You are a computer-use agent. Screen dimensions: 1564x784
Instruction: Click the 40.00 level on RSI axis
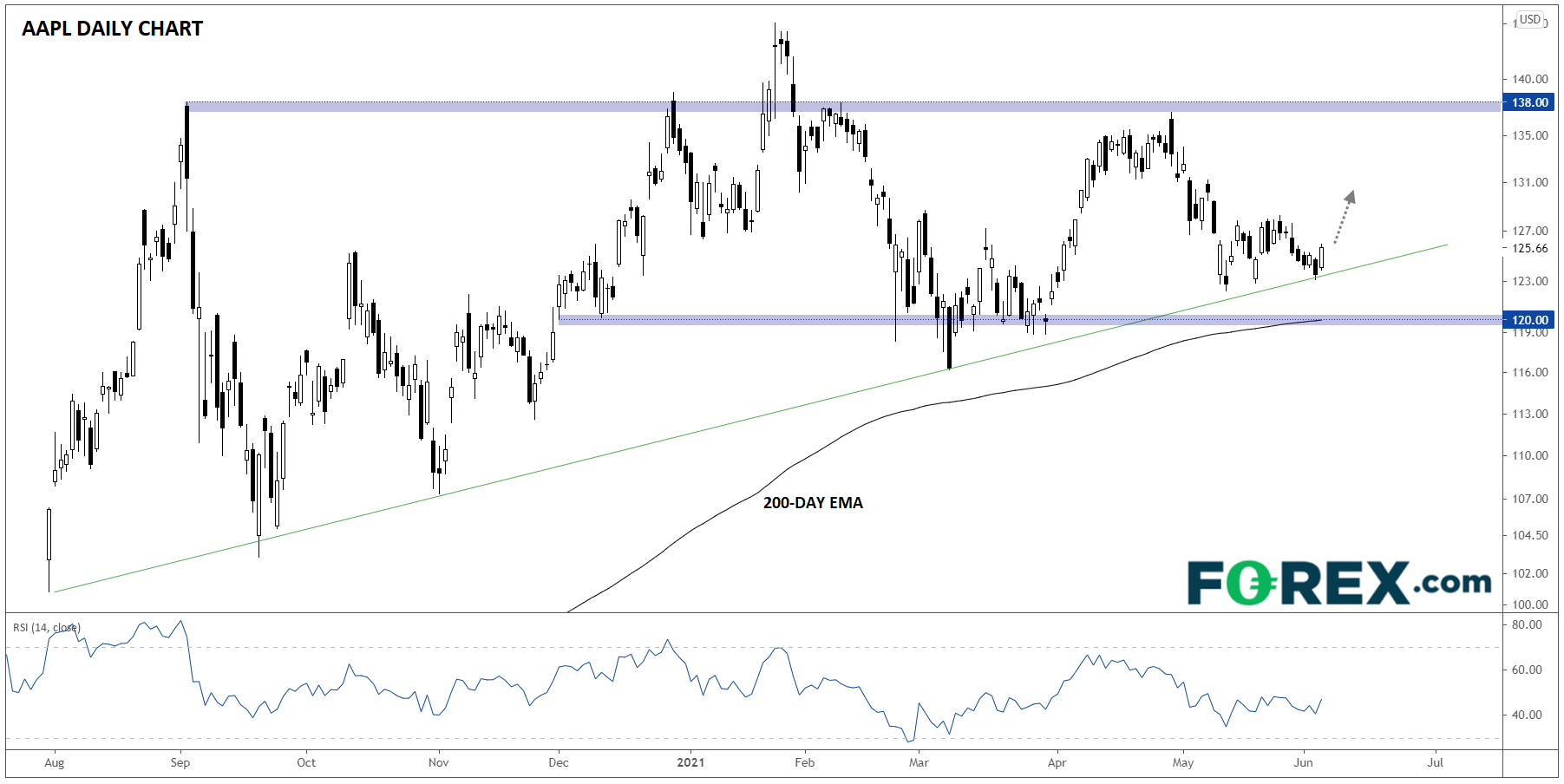[1527, 715]
